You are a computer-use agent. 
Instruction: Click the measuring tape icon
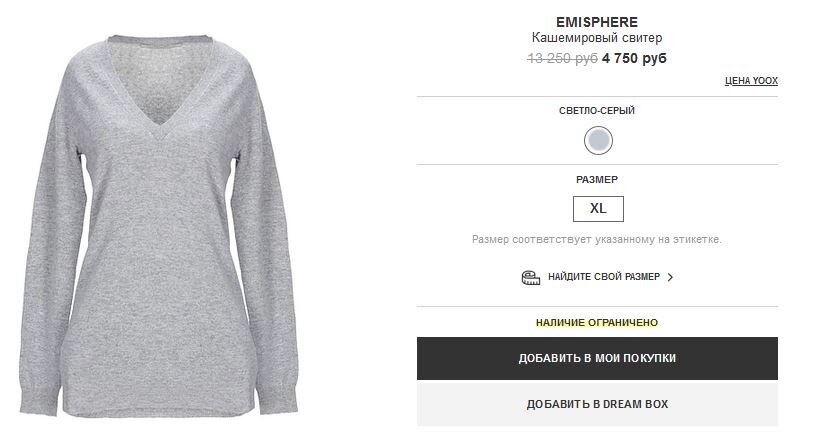coord(531,277)
